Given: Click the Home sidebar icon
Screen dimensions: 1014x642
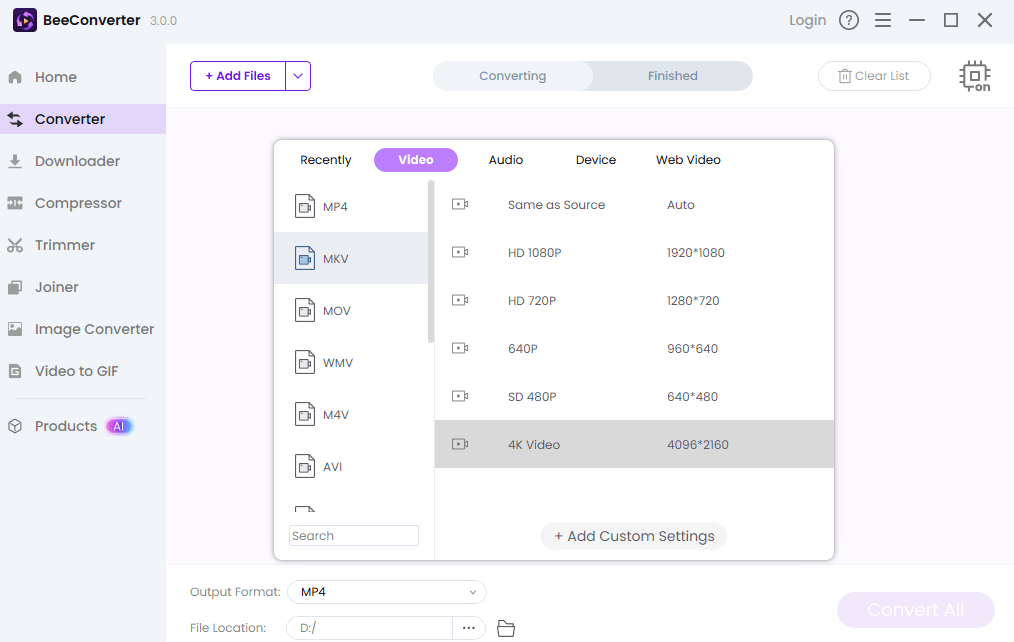Looking at the screenshot, I should [16, 78].
